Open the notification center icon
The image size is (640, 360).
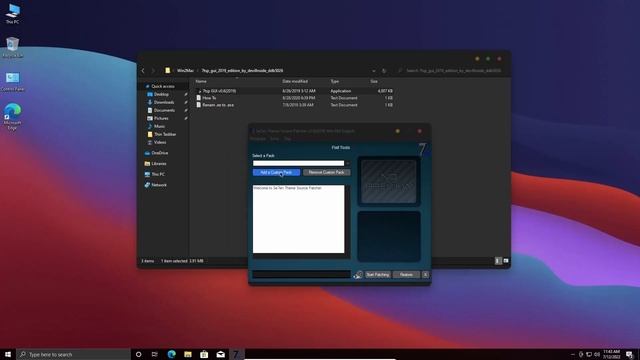point(630,354)
